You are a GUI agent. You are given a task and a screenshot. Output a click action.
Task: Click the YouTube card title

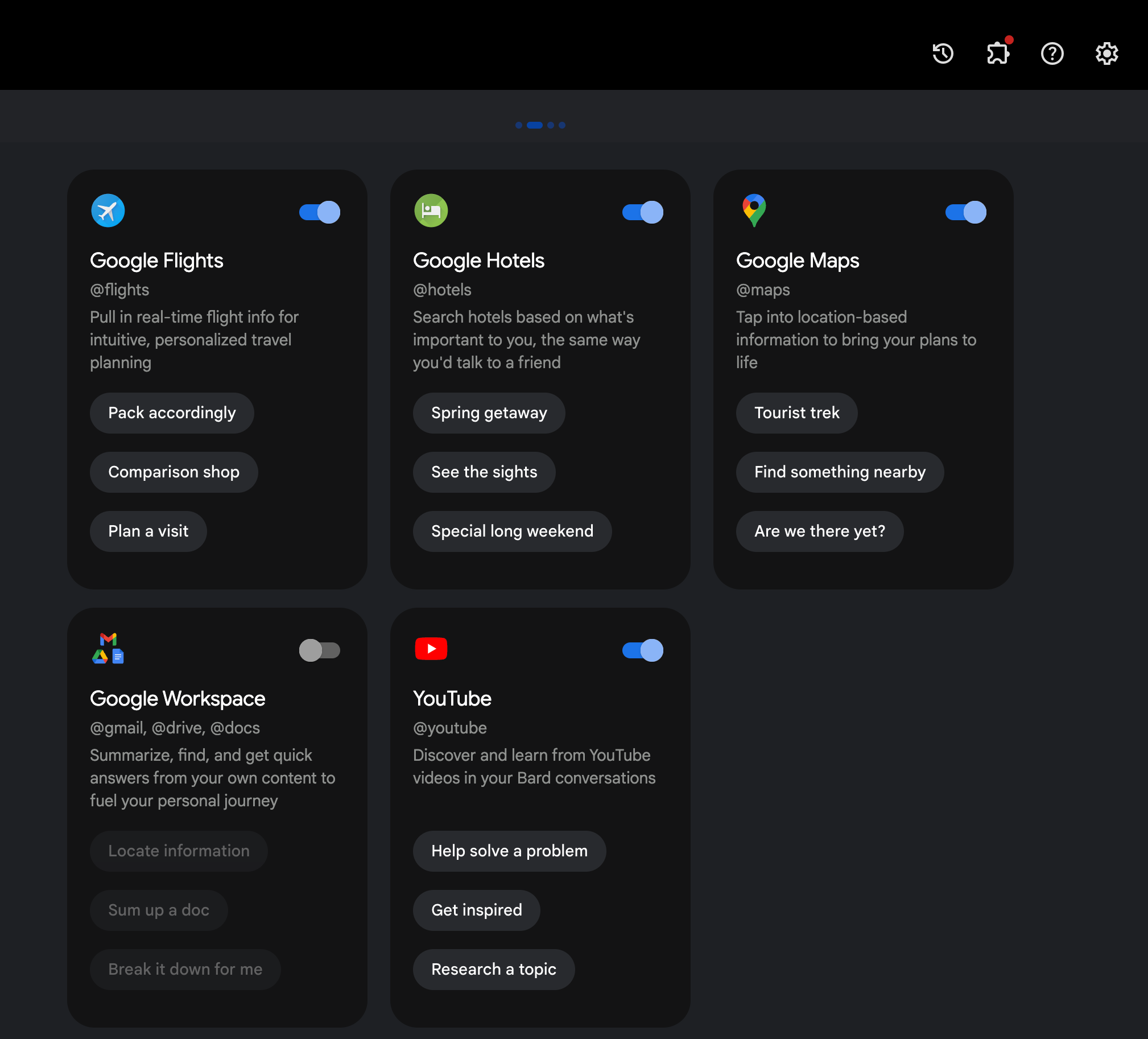tap(452, 699)
